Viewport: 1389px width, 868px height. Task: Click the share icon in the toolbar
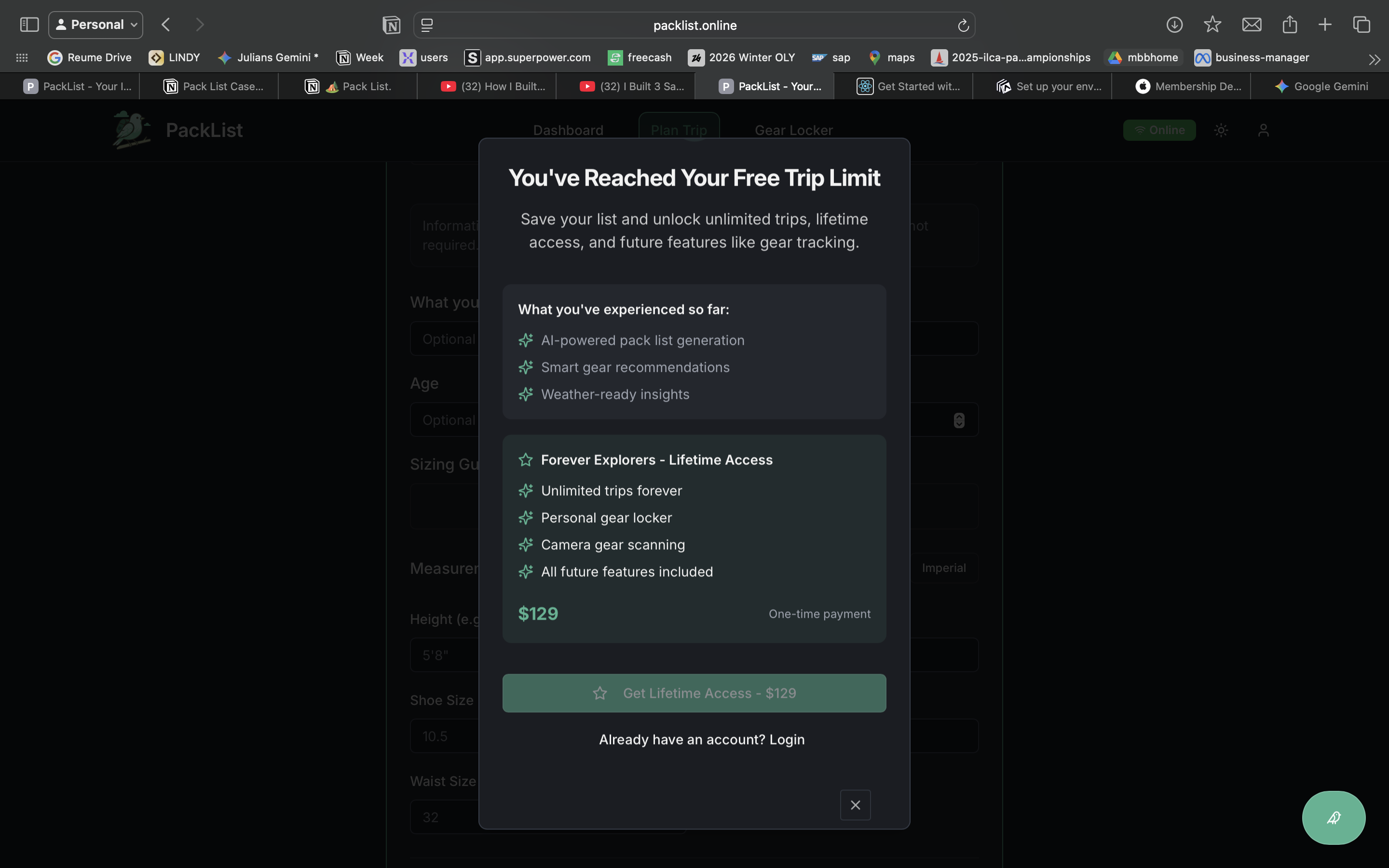(1290, 24)
